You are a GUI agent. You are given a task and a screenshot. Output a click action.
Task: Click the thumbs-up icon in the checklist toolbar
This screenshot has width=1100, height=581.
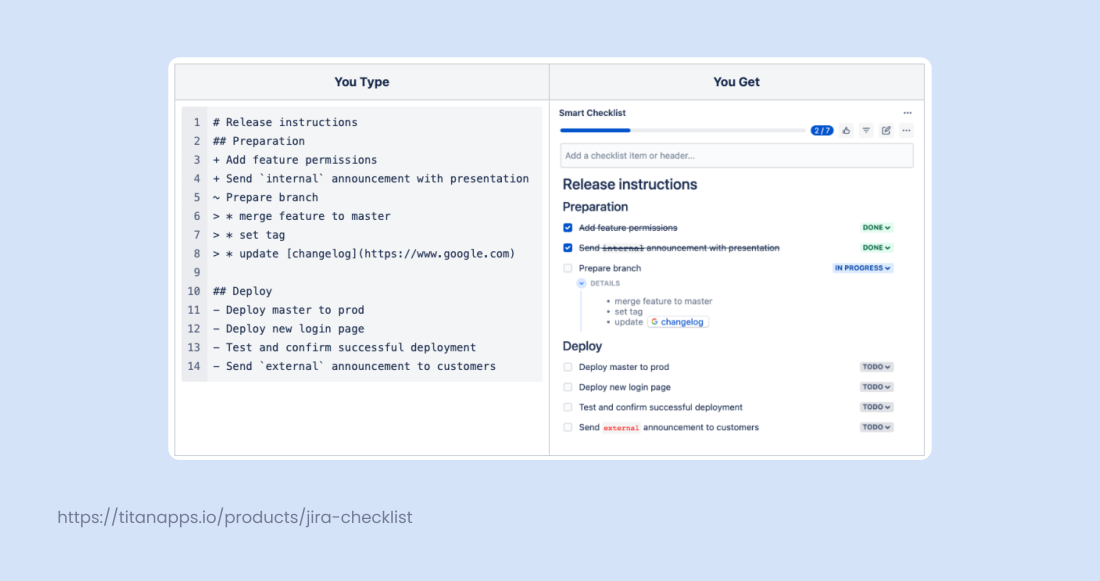click(846, 130)
